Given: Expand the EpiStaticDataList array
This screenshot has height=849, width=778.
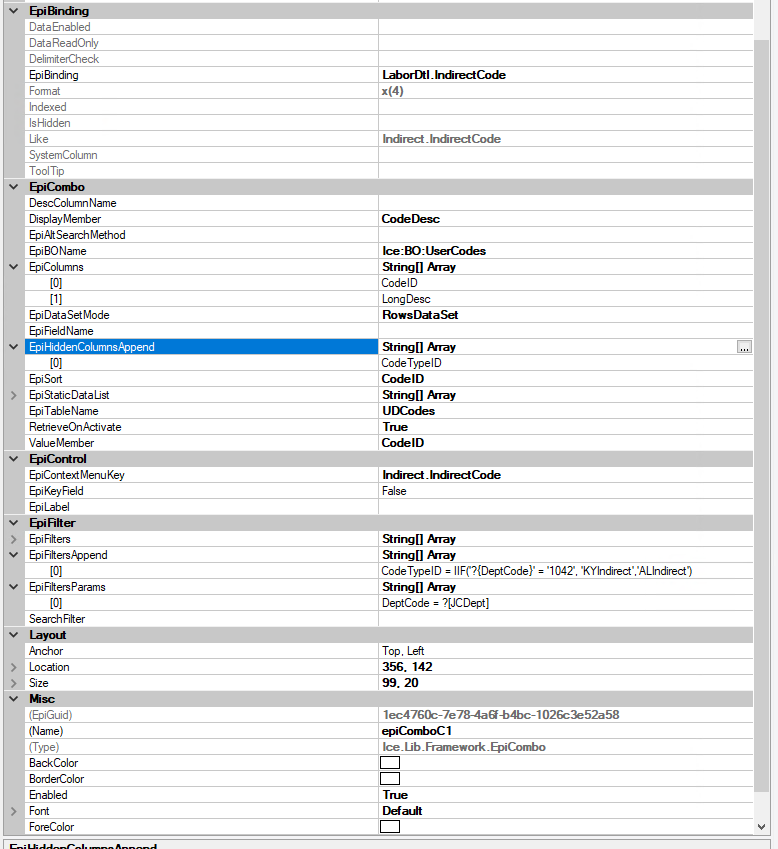Looking at the screenshot, I should click(13, 395).
